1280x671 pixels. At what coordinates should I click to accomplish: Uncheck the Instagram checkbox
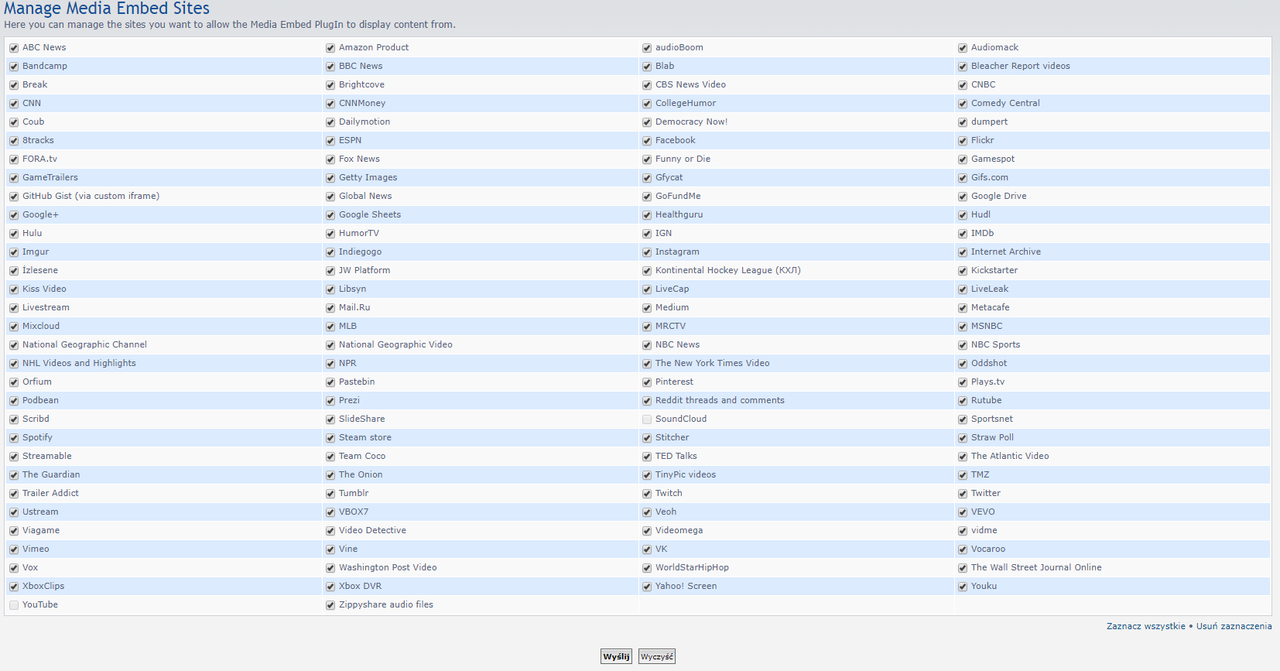click(647, 252)
